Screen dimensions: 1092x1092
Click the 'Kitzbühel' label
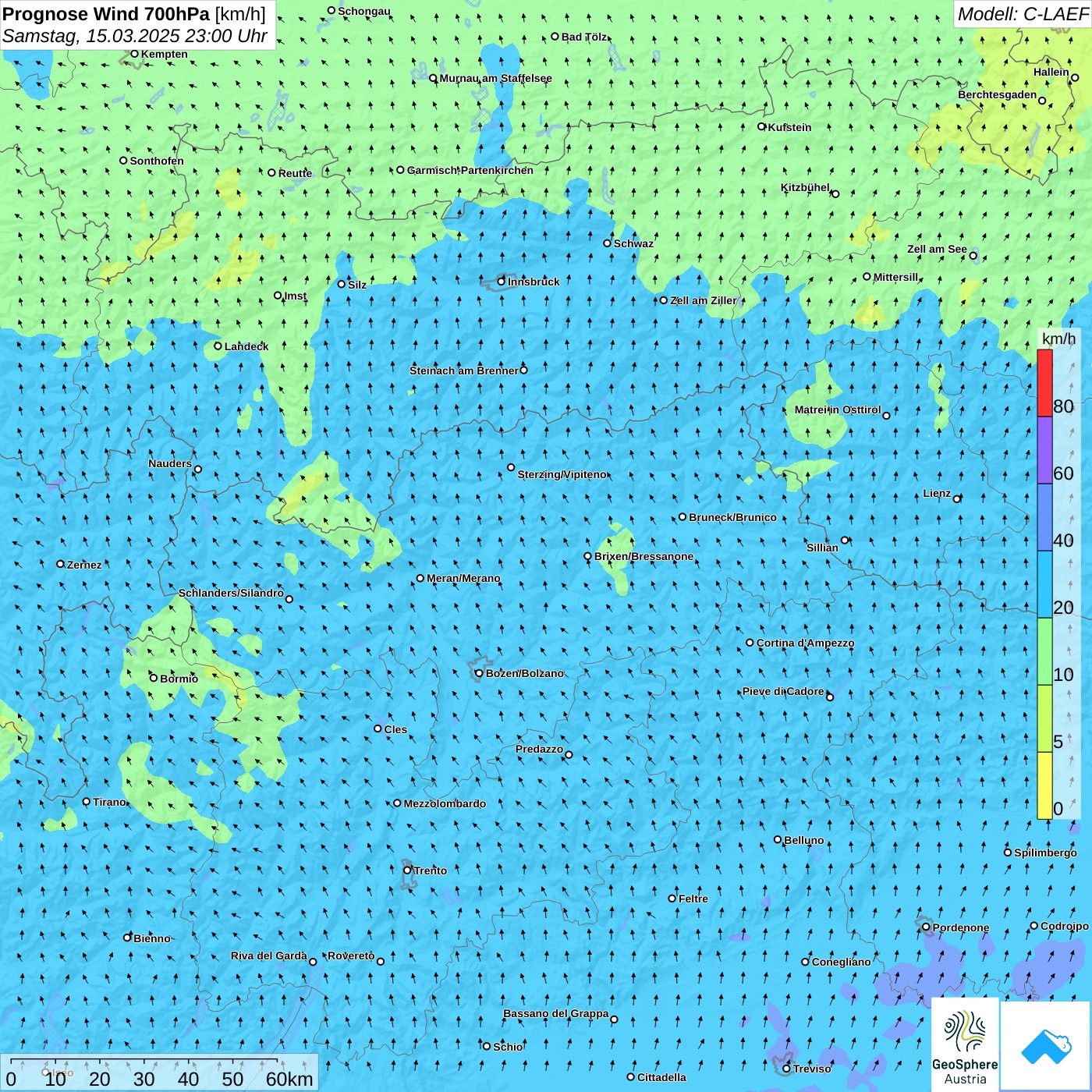805,187
